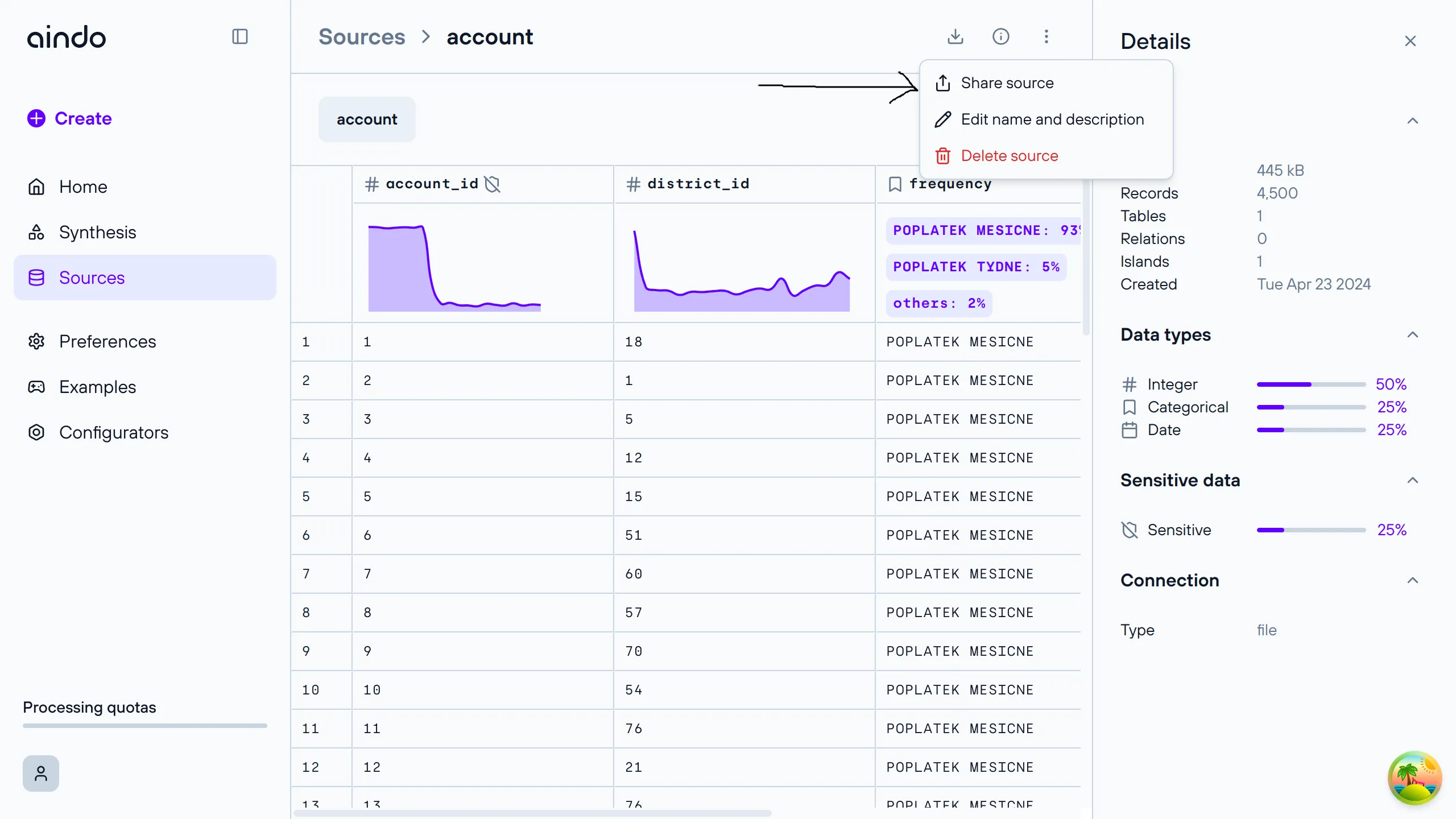Click the frequency column header
The image size is (1456, 819).
[950, 183]
